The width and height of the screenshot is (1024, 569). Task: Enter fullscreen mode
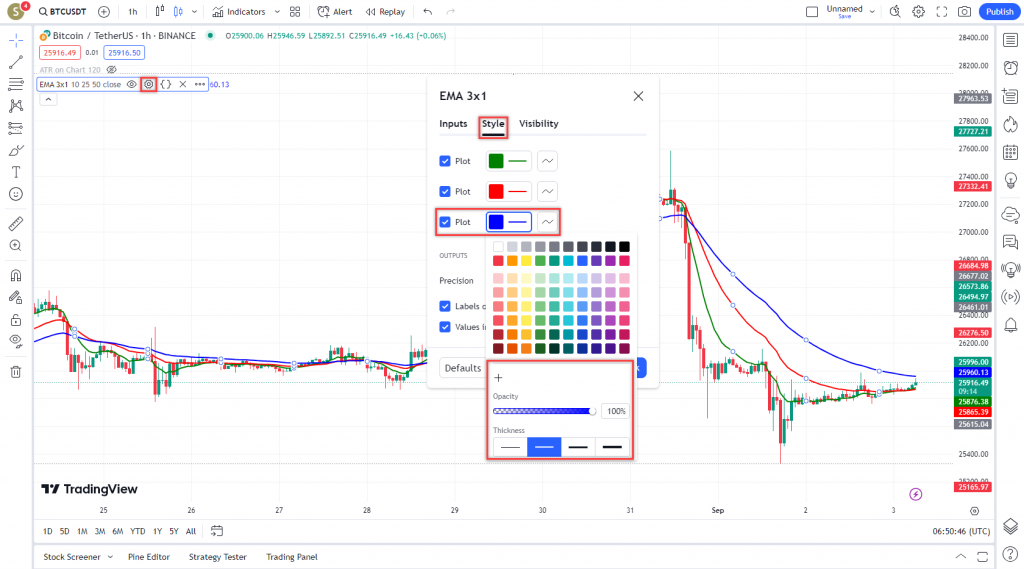tap(942, 12)
